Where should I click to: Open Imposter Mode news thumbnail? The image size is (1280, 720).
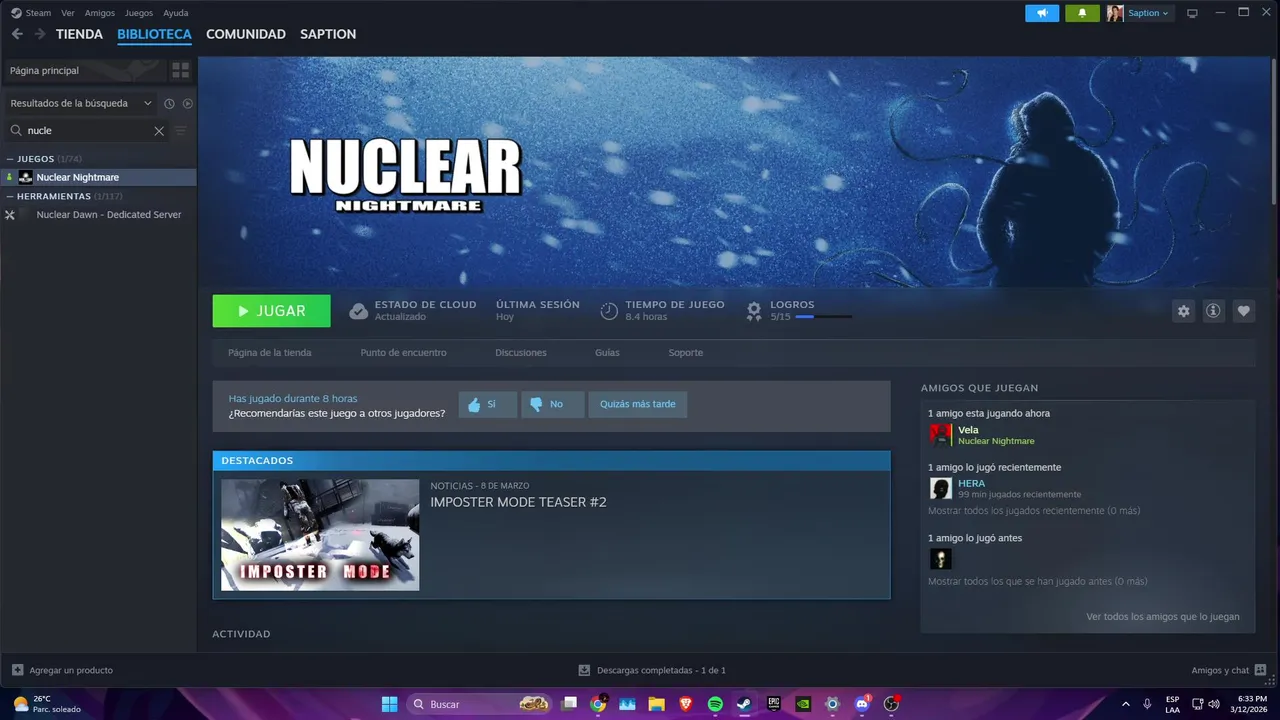tap(320, 534)
